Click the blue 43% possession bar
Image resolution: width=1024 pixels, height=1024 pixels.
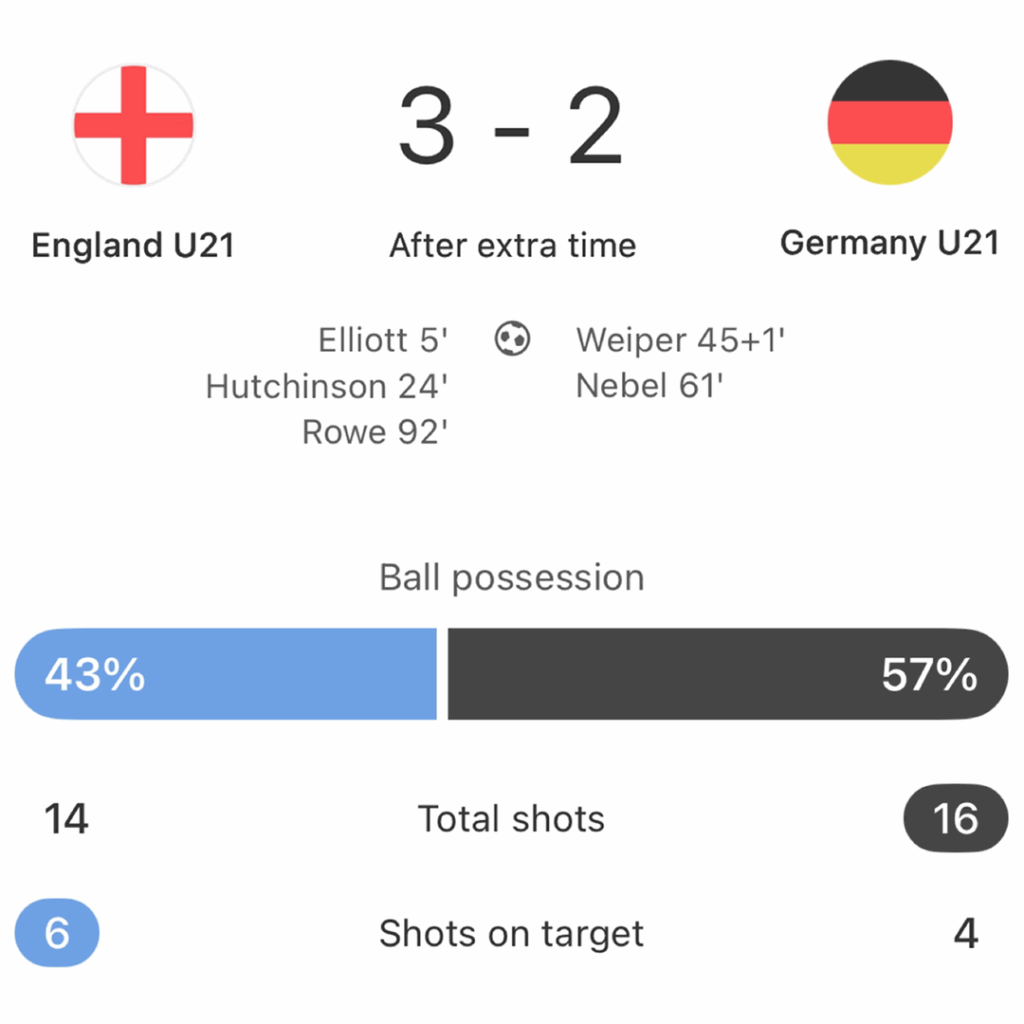point(226,674)
